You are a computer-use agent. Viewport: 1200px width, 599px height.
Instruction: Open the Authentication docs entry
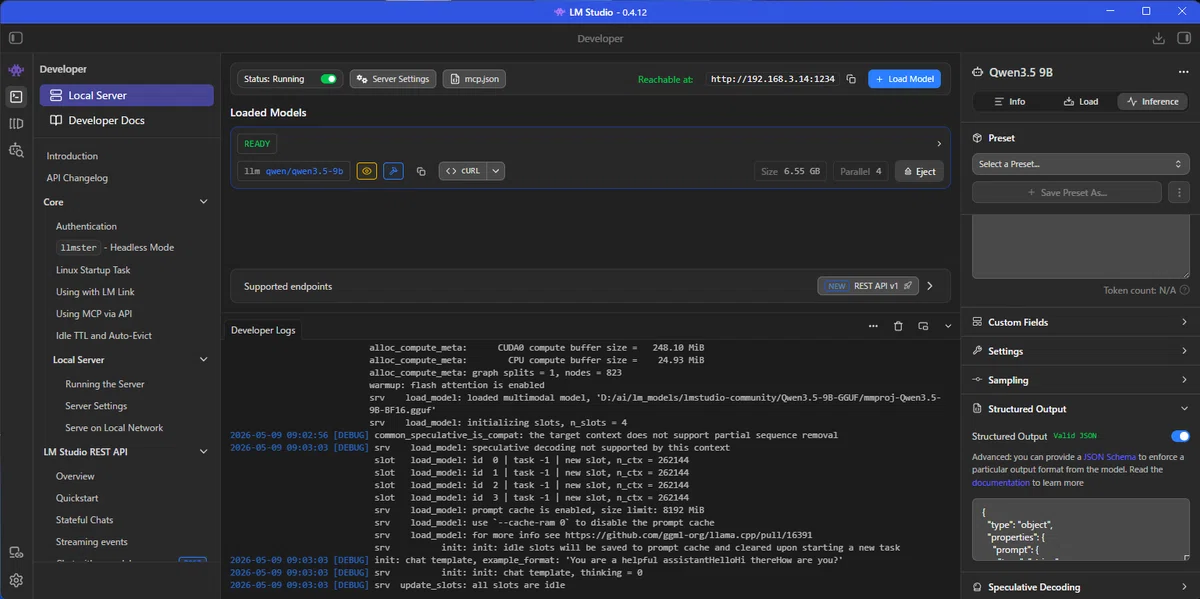coord(86,226)
